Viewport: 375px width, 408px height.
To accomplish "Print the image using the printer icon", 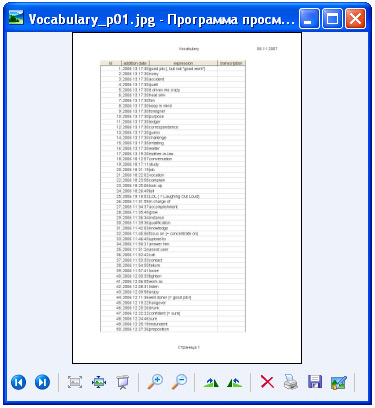I will (291, 382).
